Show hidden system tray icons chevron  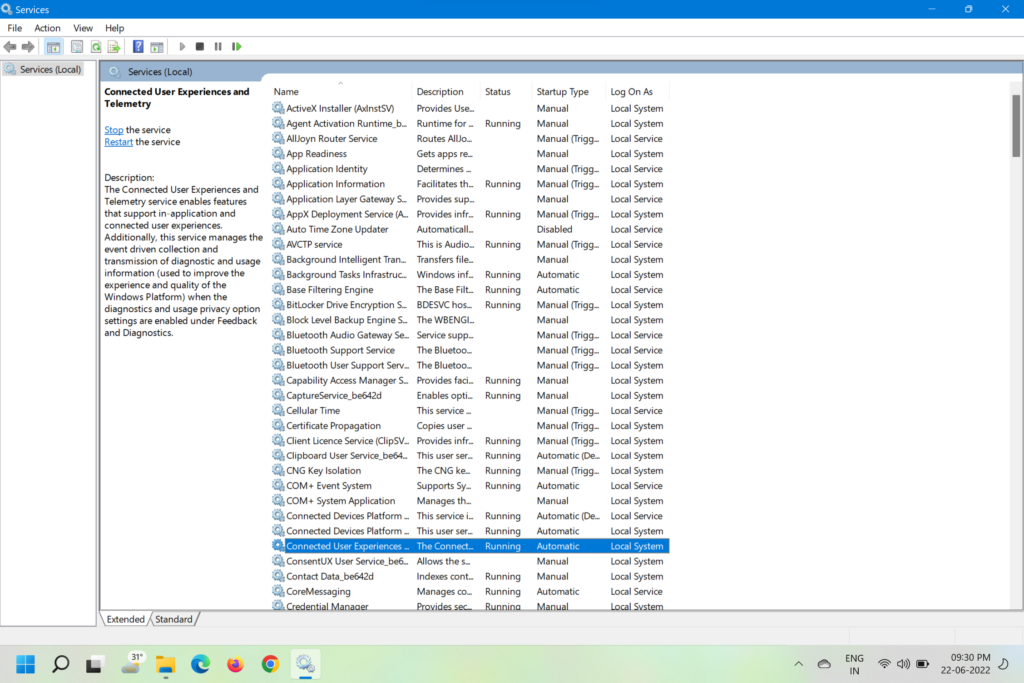click(x=798, y=663)
